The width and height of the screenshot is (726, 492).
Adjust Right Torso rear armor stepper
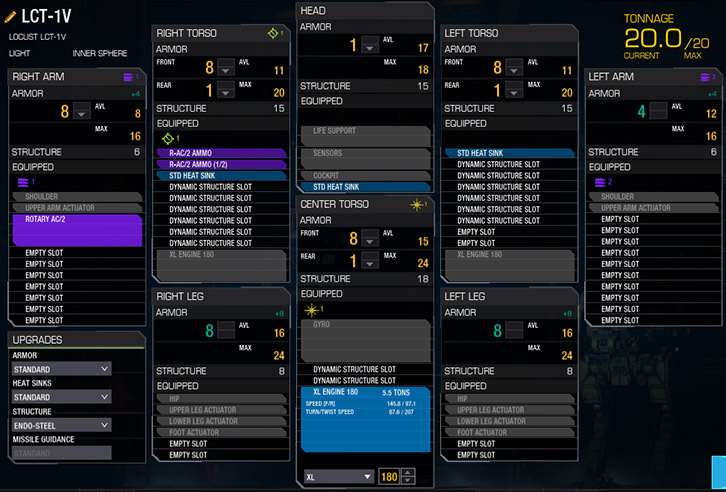[x=225, y=89]
